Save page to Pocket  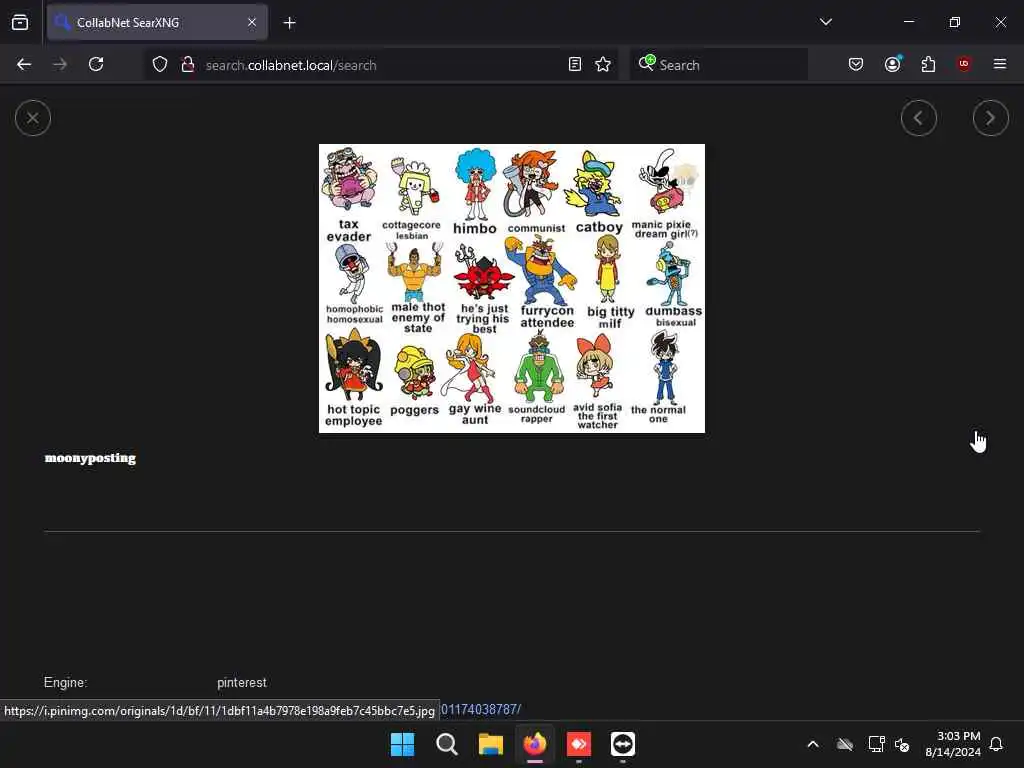[x=856, y=65]
